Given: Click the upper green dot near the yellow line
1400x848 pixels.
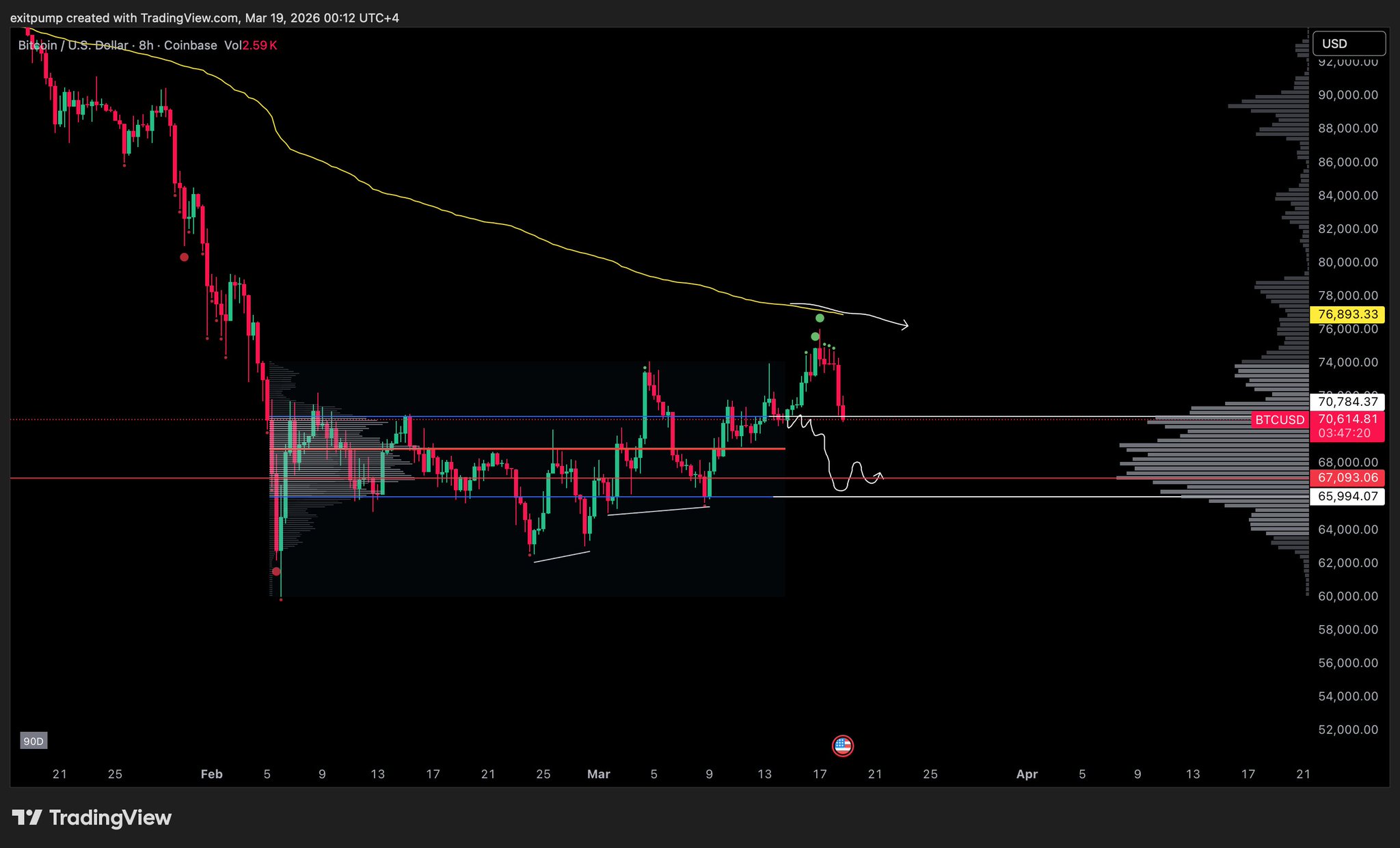Looking at the screenshot, I should tap(820, 318).
